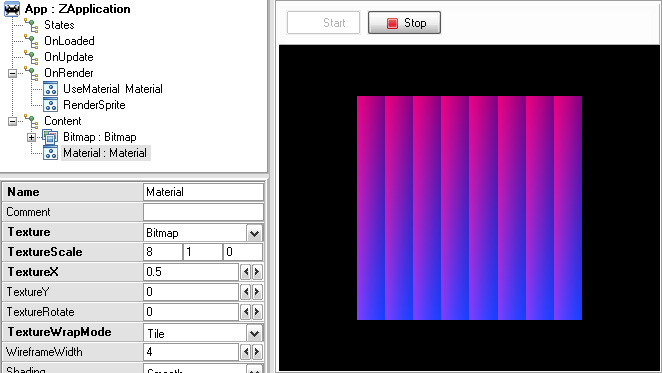Increase the TextureX value with right arrow
662x373 pixels.
click(x=256, y=272)
